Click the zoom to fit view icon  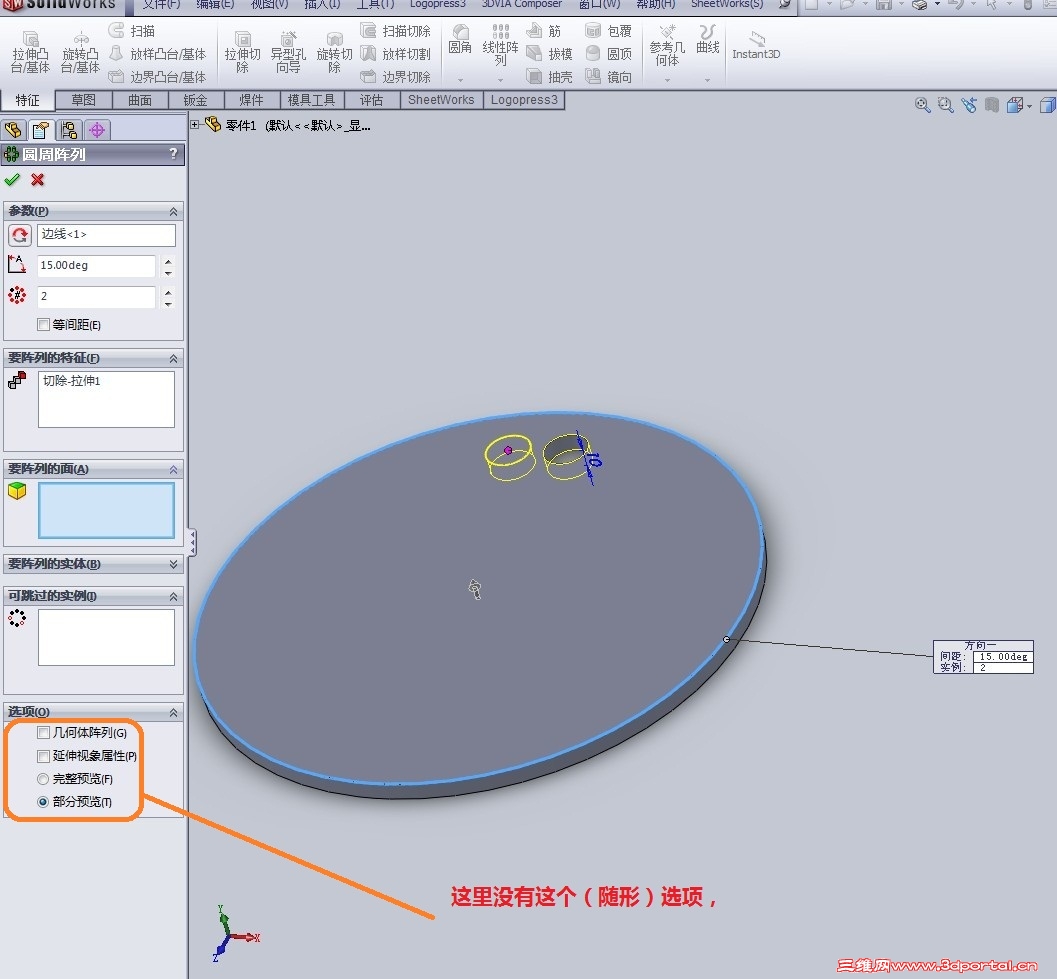click(922, 105)
